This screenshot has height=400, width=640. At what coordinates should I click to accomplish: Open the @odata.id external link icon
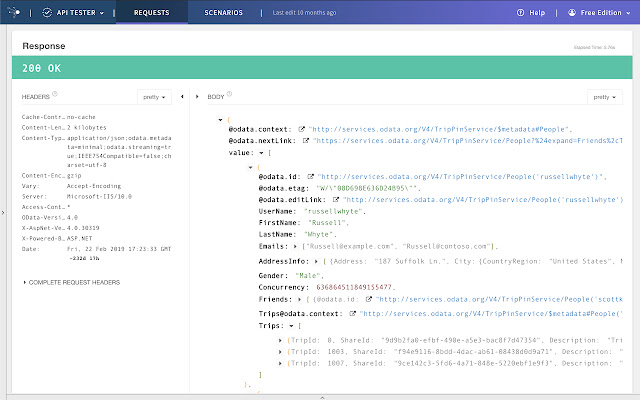[311, 176]
